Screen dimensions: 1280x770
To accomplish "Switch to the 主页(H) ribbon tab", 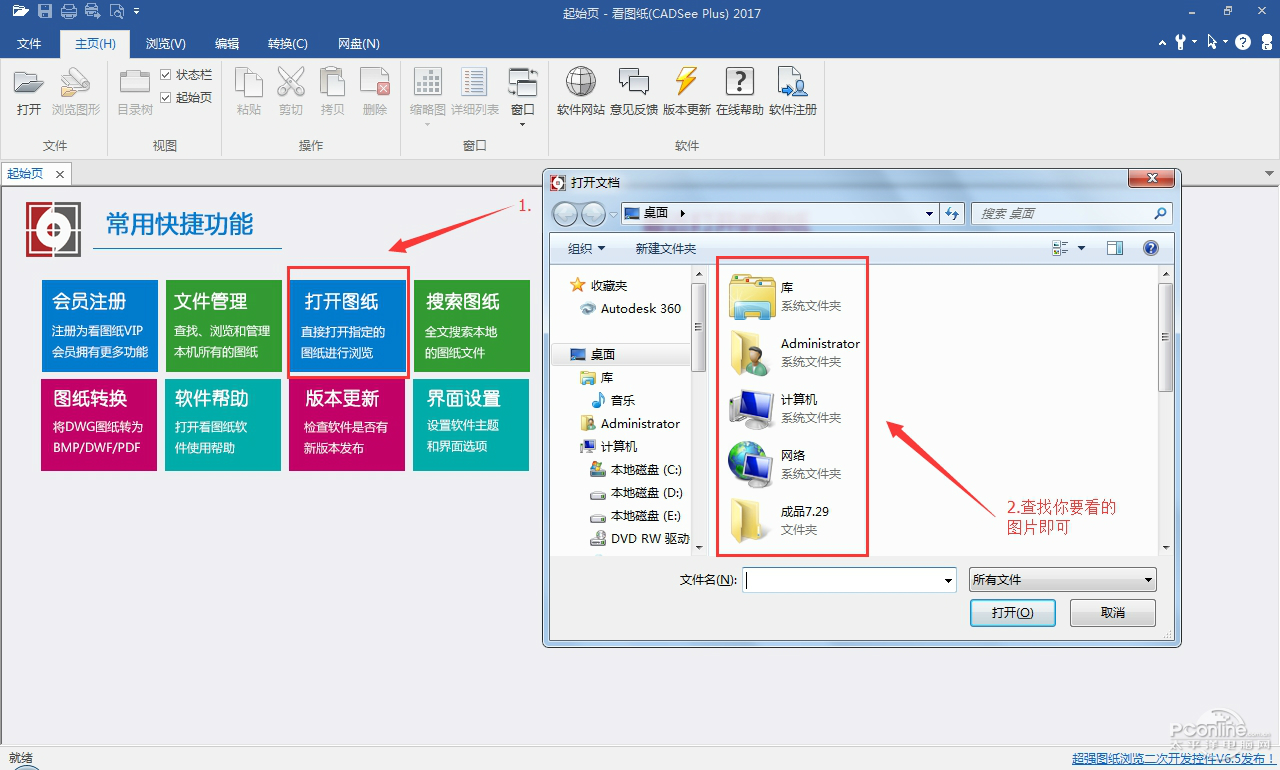I will [95, 44].
